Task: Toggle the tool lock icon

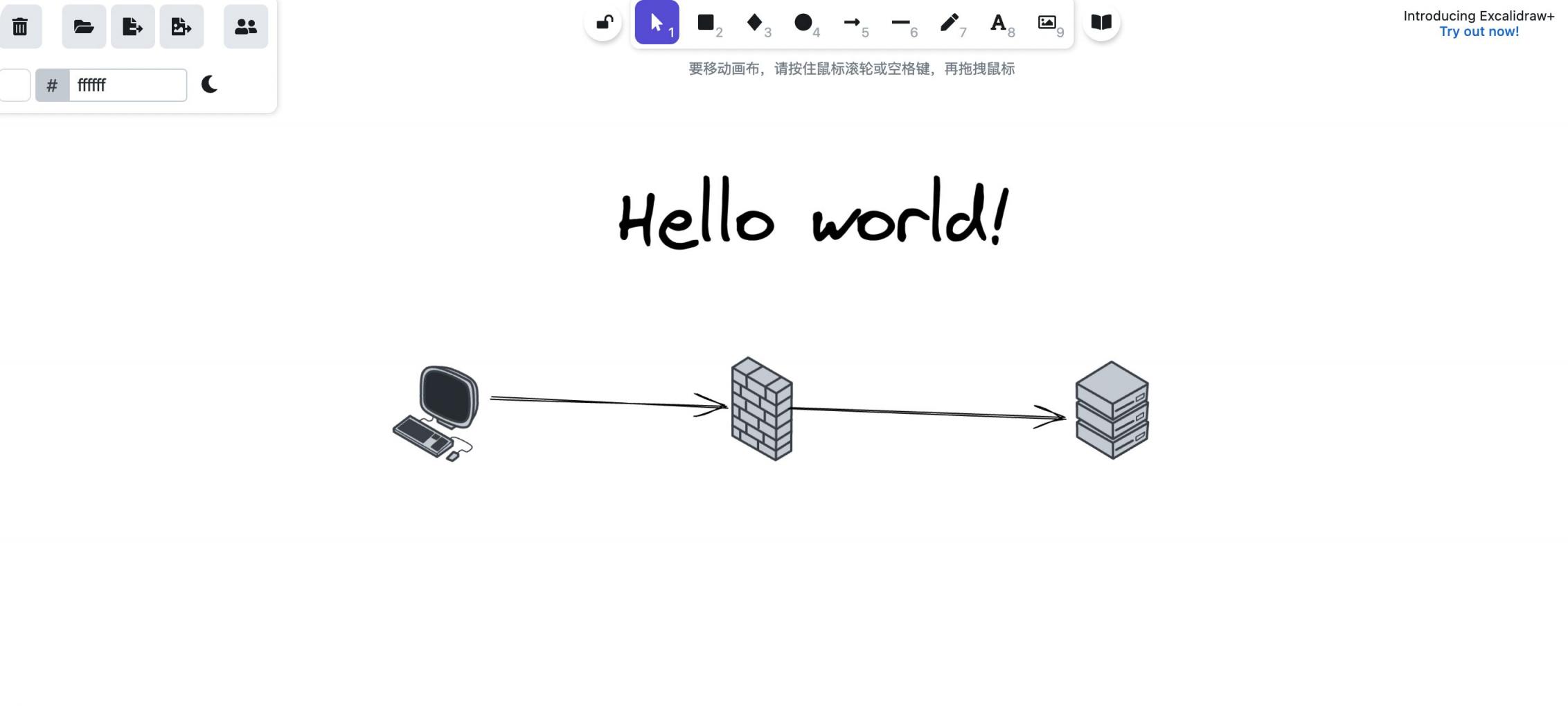Action: (604, 23)
